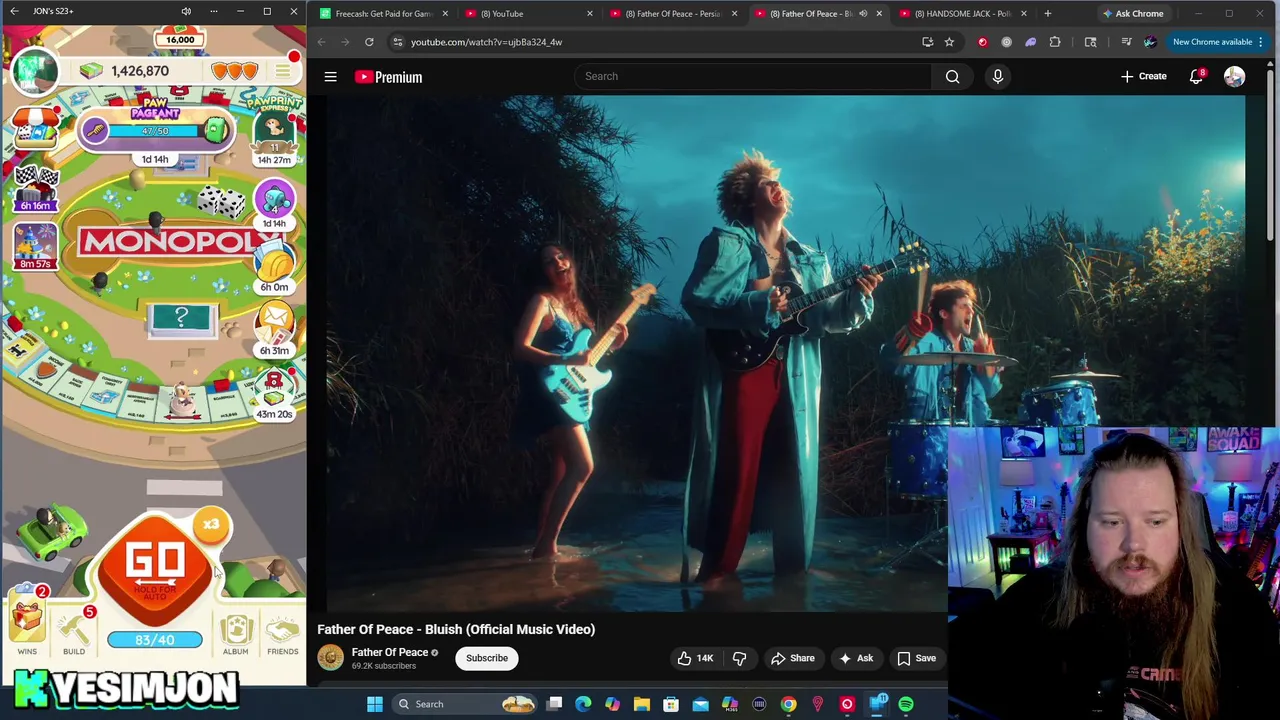Focus the YouTube search field
The image size is (1280, 720).
click(753, 76)
